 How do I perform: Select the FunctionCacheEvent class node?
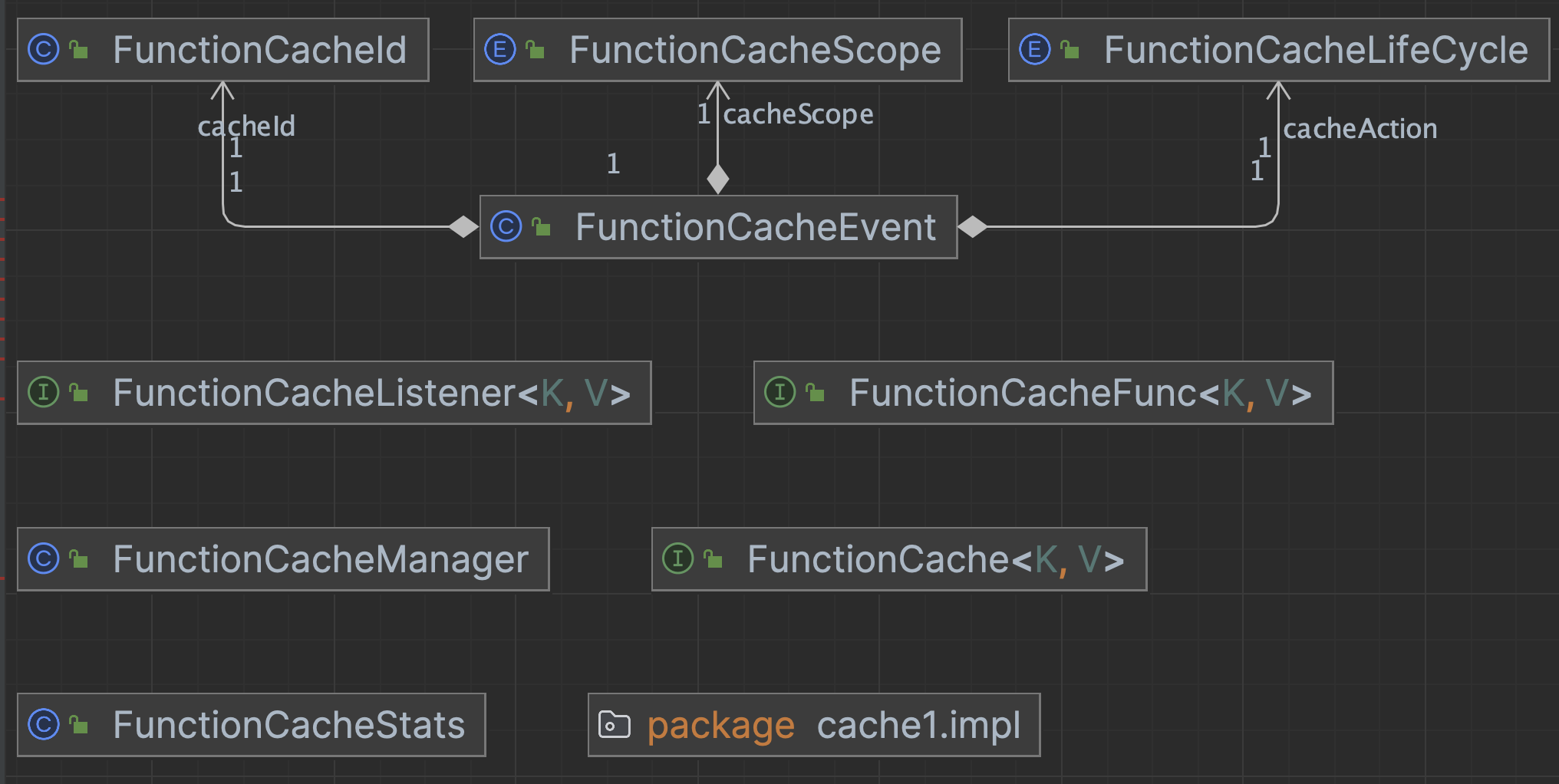(x=755, y=227)
